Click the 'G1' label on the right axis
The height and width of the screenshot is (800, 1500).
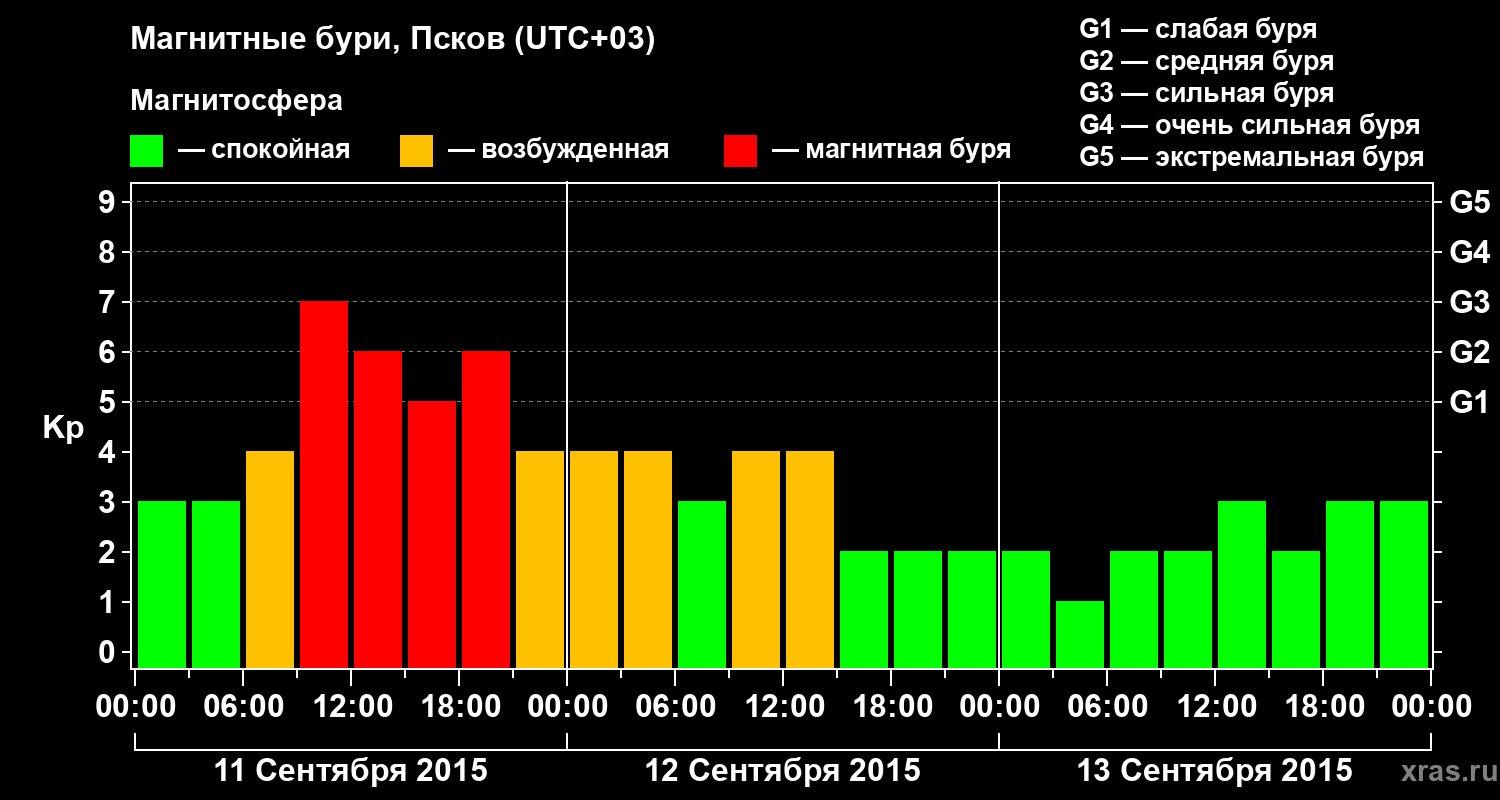coord(1470,402)
